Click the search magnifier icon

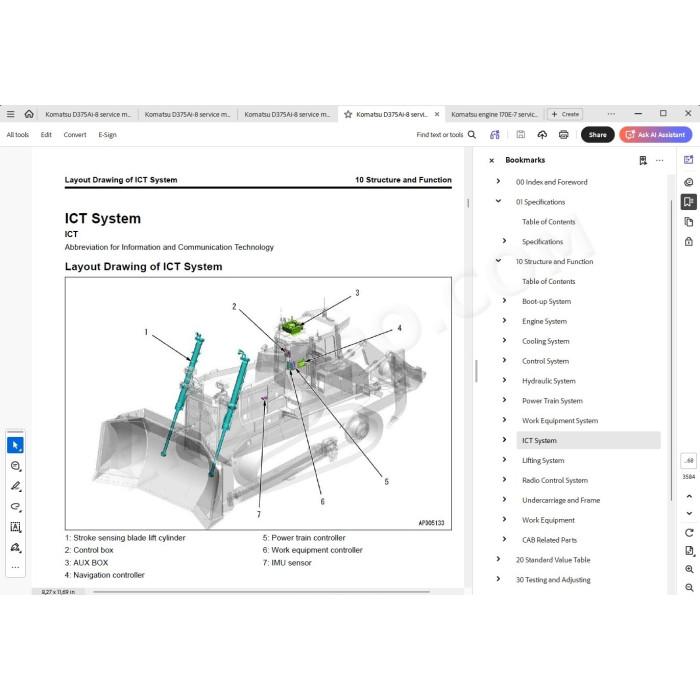point(471,135)
